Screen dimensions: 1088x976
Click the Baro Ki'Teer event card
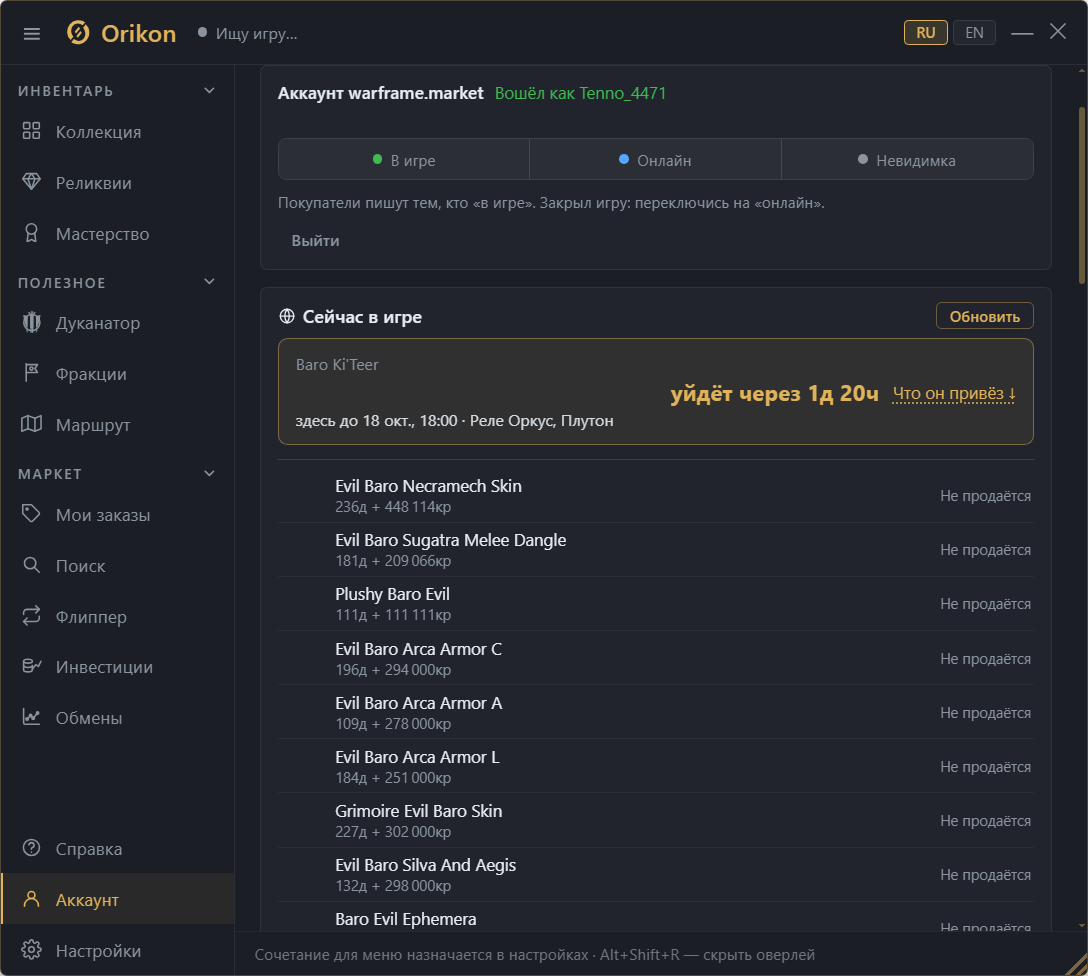655,391
